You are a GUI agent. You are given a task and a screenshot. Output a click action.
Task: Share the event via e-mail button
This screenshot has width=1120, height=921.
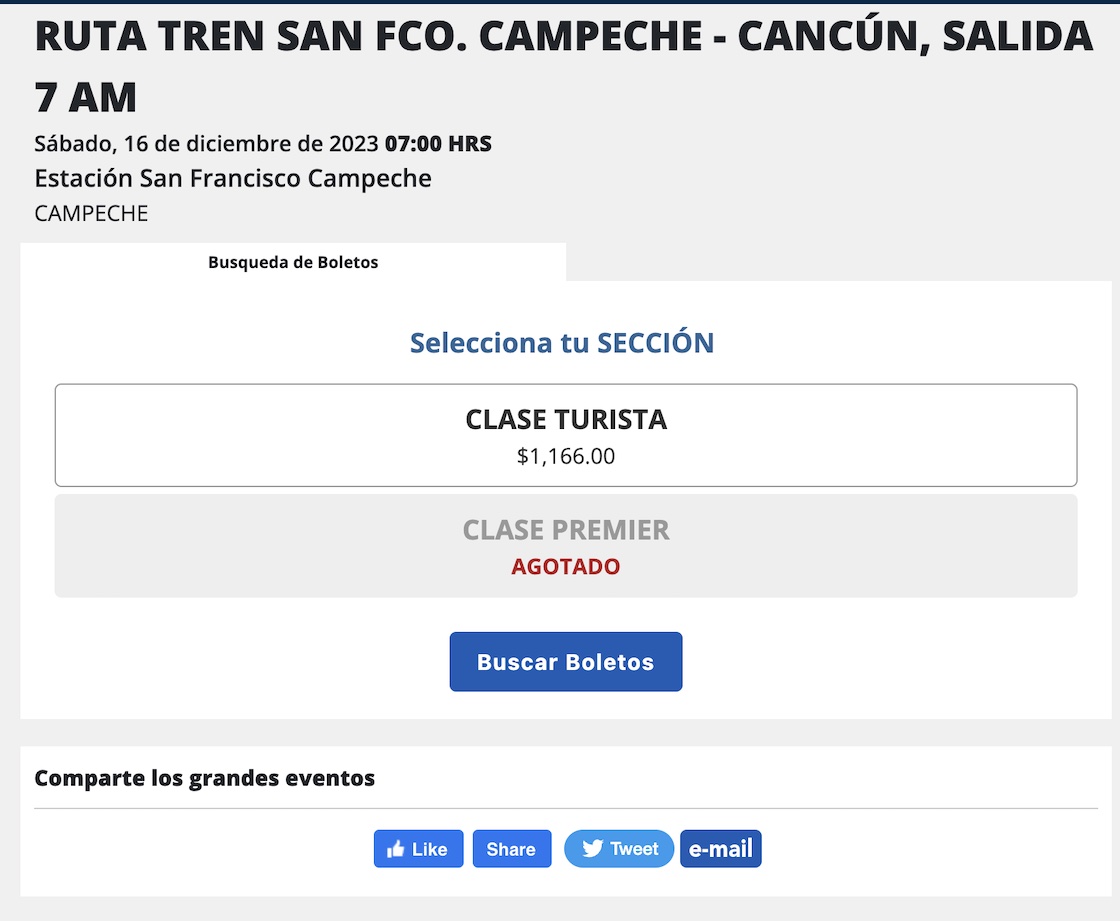pyautogui.click(x=721, y=849)
